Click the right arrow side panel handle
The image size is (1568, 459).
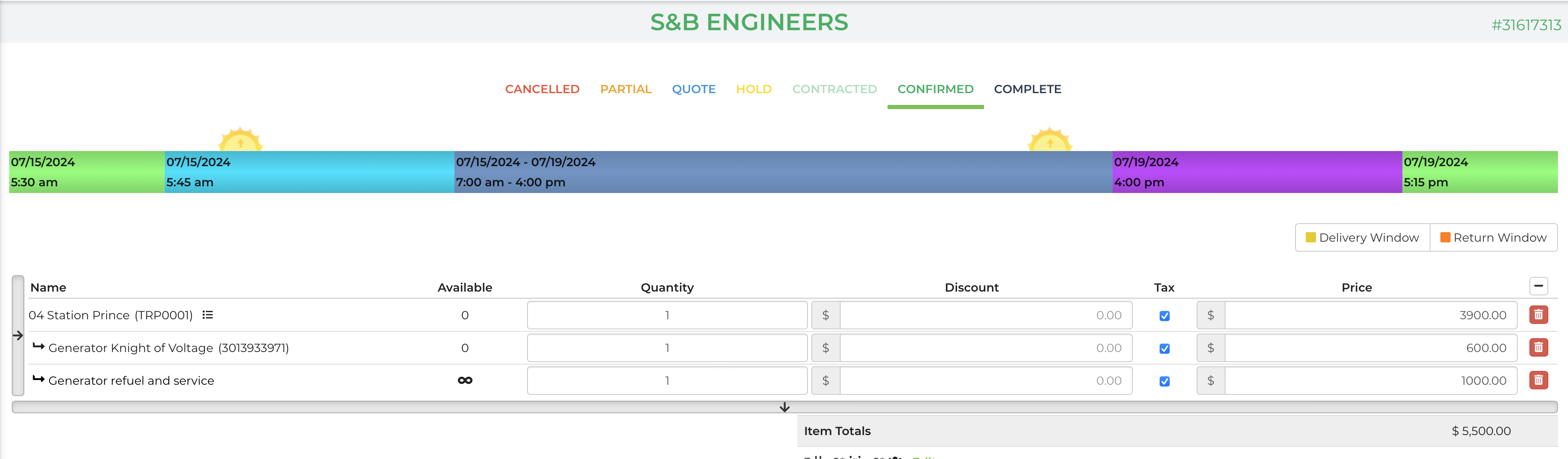(18, 335)
